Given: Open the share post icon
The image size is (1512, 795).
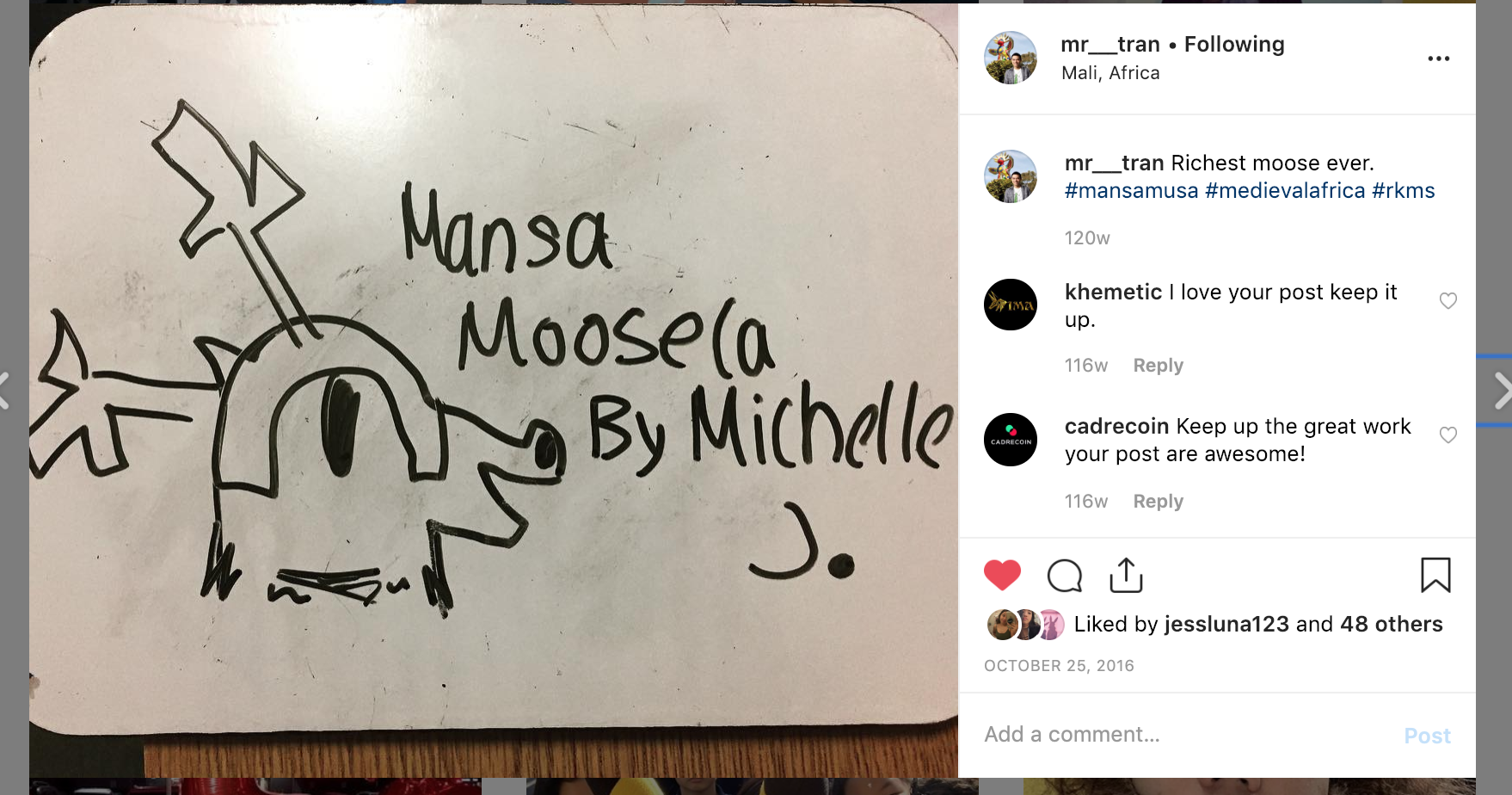Looking at the screenshot, I should pos(1126,576).
